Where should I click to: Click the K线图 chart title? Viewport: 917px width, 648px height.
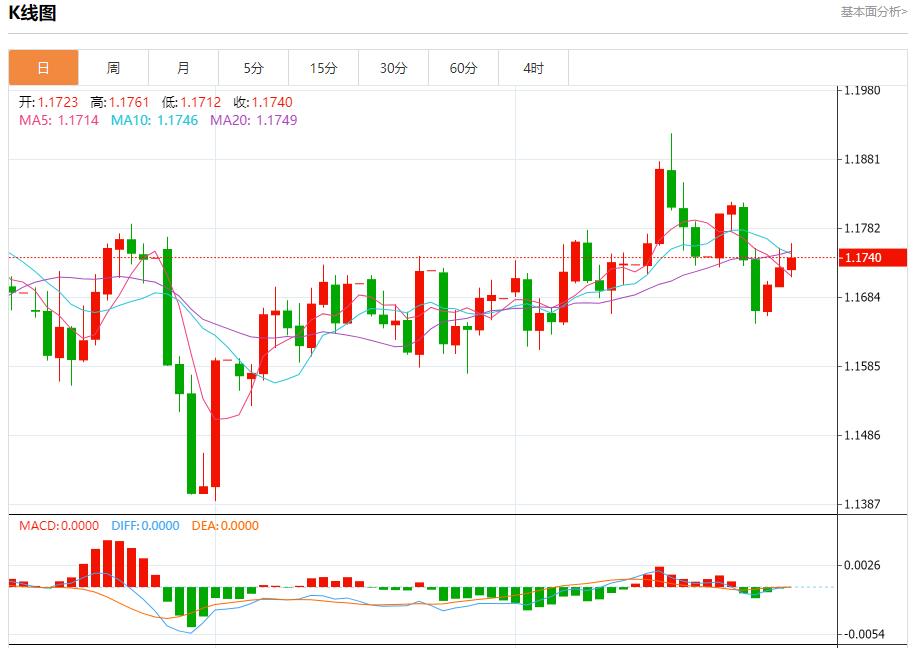32,13
